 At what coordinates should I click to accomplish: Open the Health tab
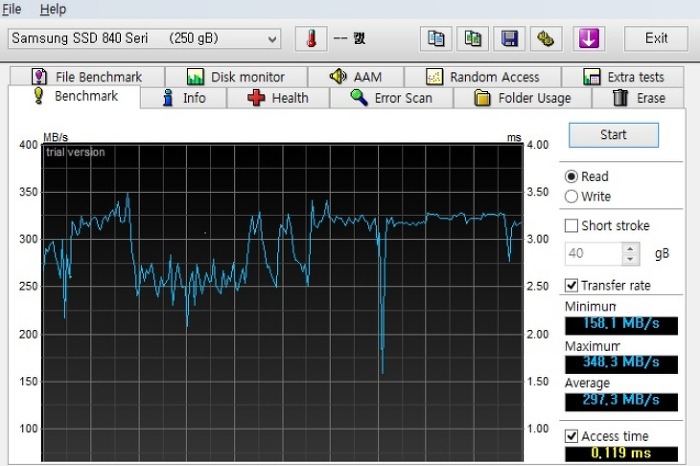278,98
